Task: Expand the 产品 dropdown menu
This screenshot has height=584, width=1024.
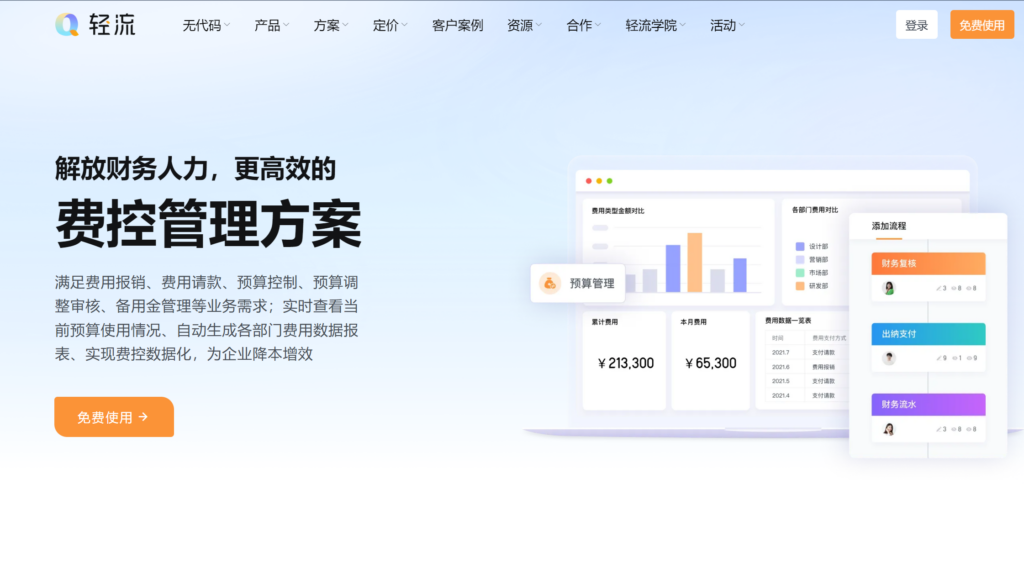Action: (266, 25)
